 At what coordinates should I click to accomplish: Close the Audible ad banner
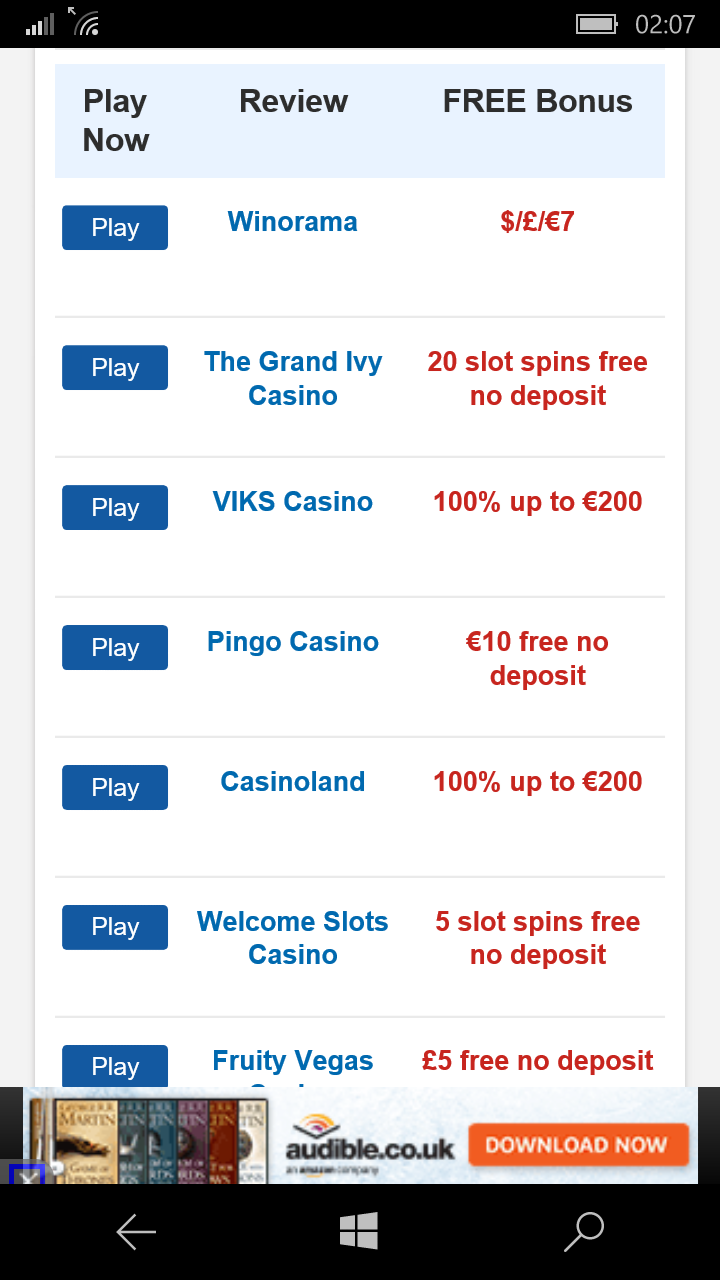(27, 1176)
